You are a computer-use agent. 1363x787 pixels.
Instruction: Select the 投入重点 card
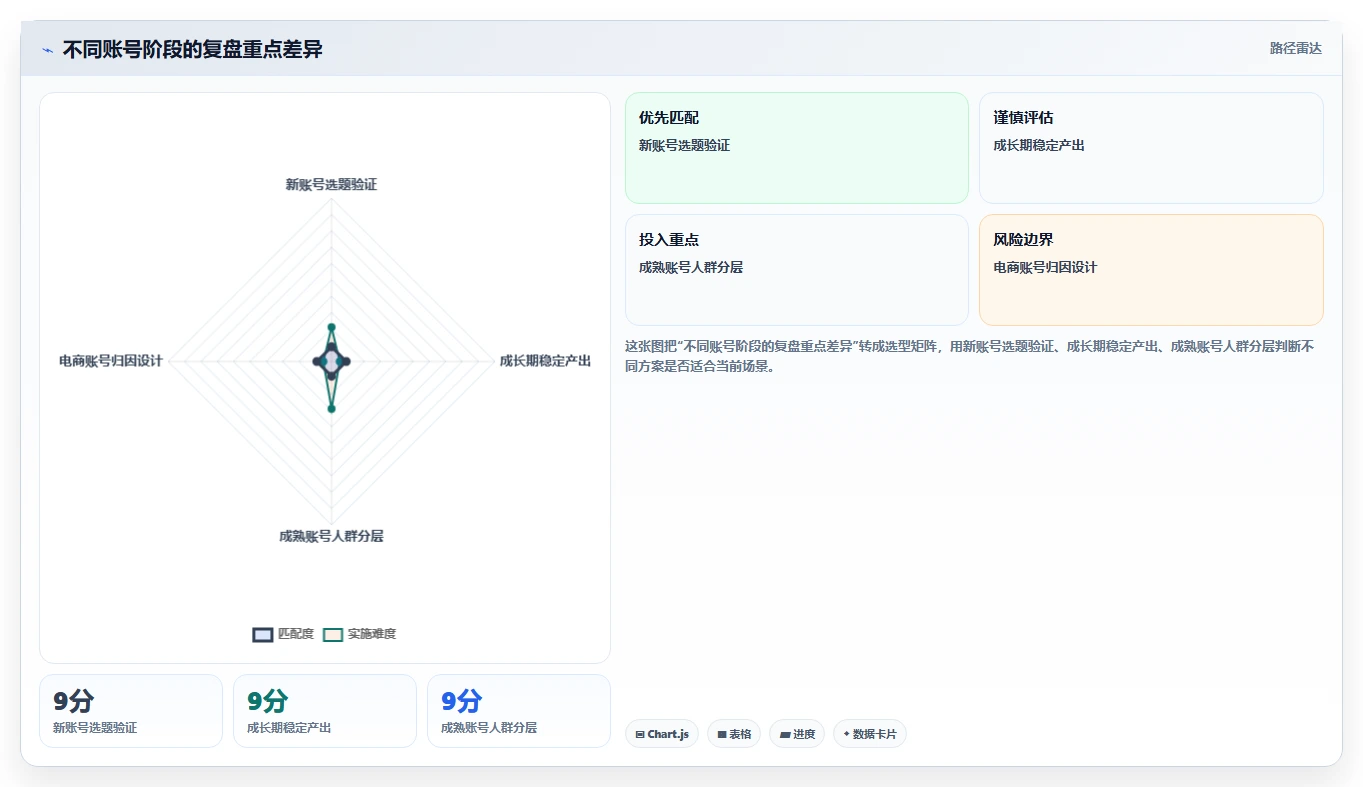pyautogui.click(x=797, y=270)
